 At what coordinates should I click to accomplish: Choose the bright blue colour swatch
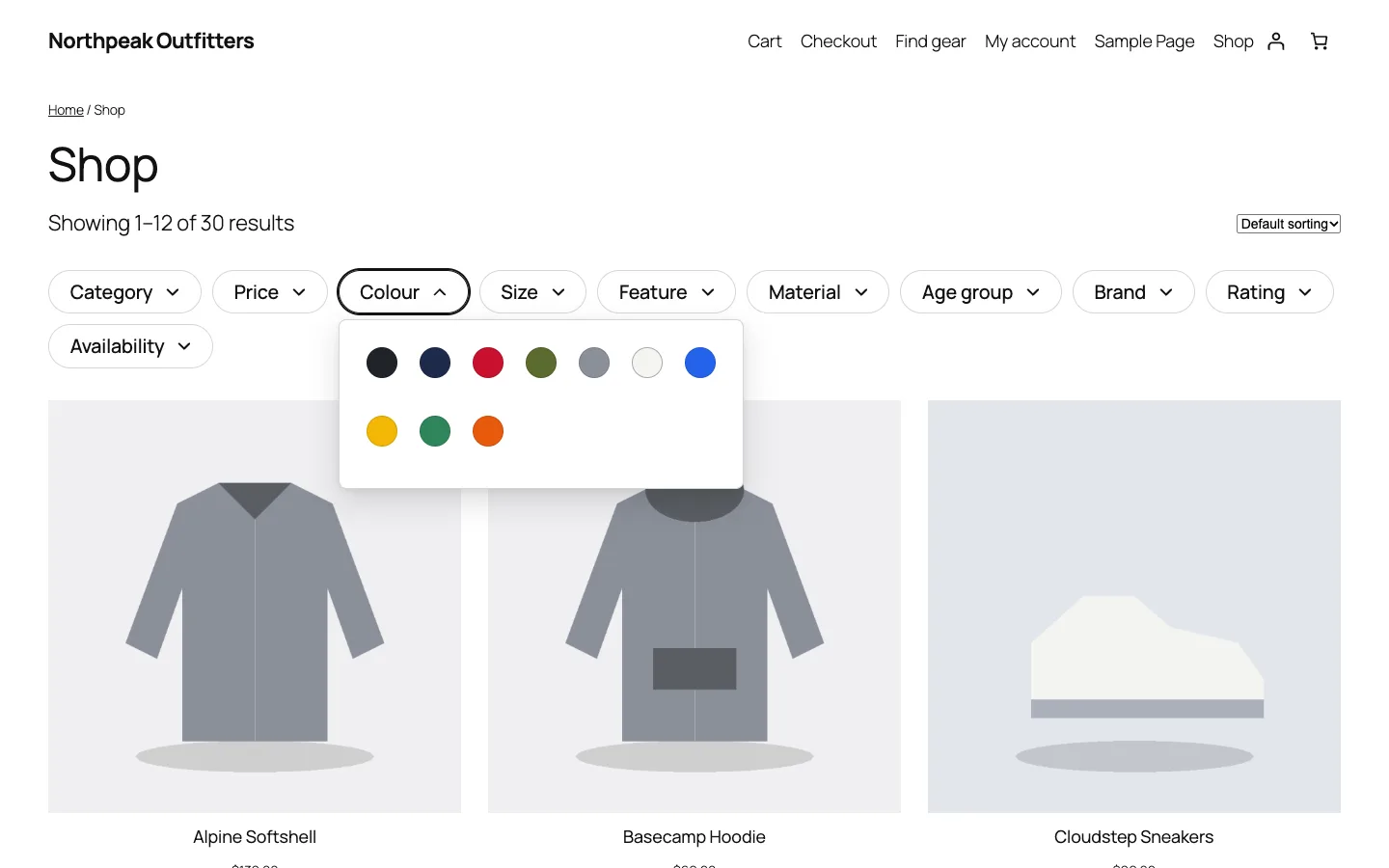pos(700,363)
